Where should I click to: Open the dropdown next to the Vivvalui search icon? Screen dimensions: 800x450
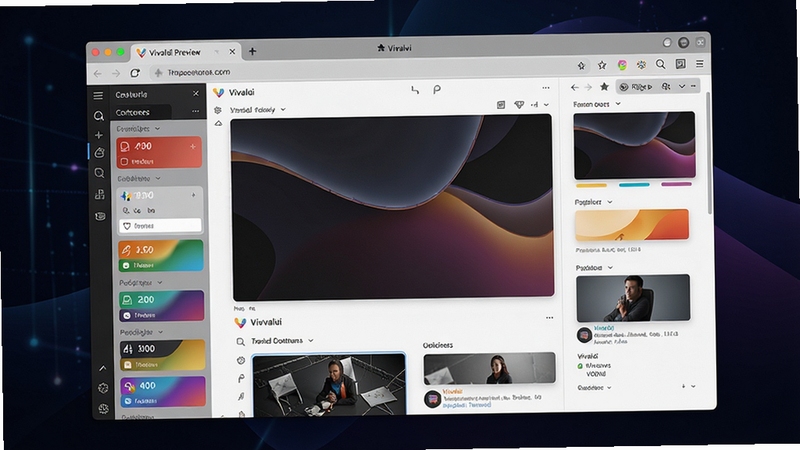pos(310,340)
